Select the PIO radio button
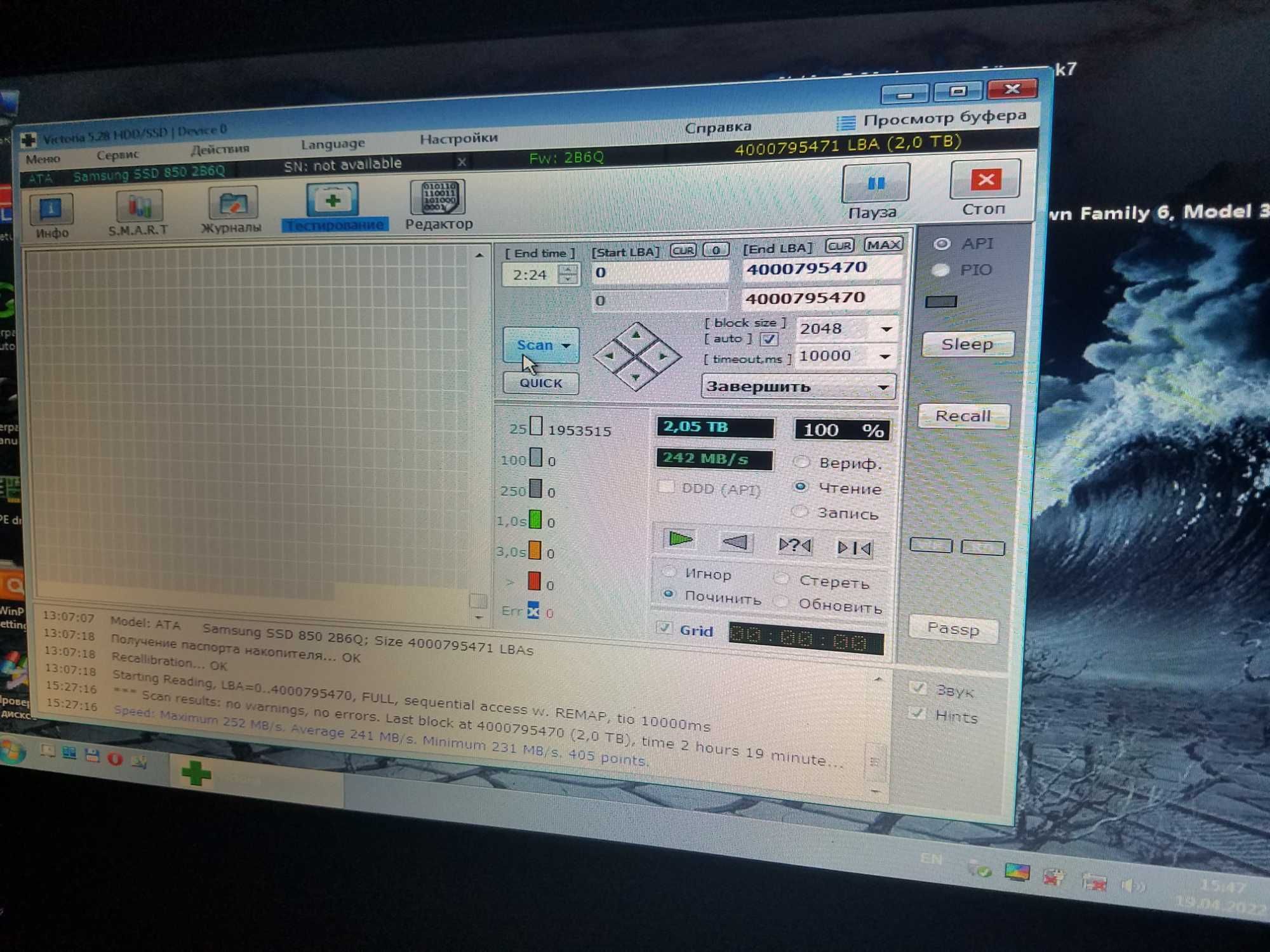The width and height of the screenshot is (1270, 952). [940, 270]
